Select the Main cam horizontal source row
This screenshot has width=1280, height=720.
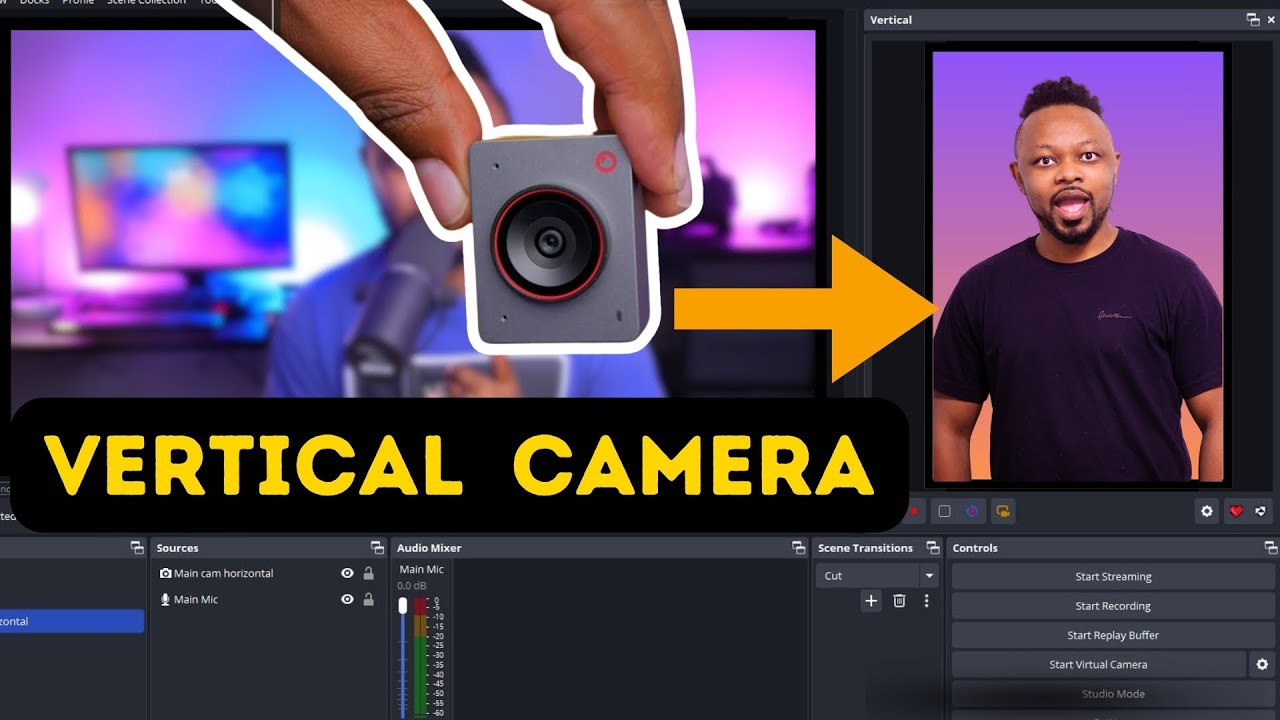(268, 573)
